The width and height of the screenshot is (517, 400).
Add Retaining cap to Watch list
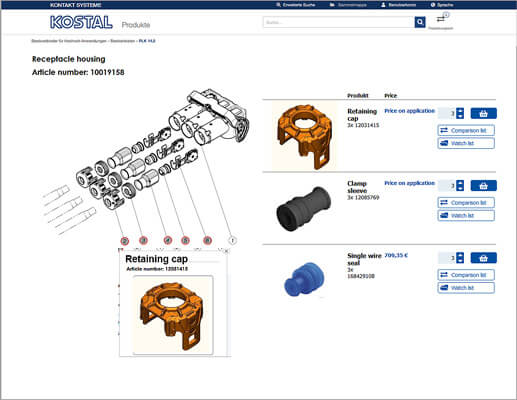click(466, 143)
